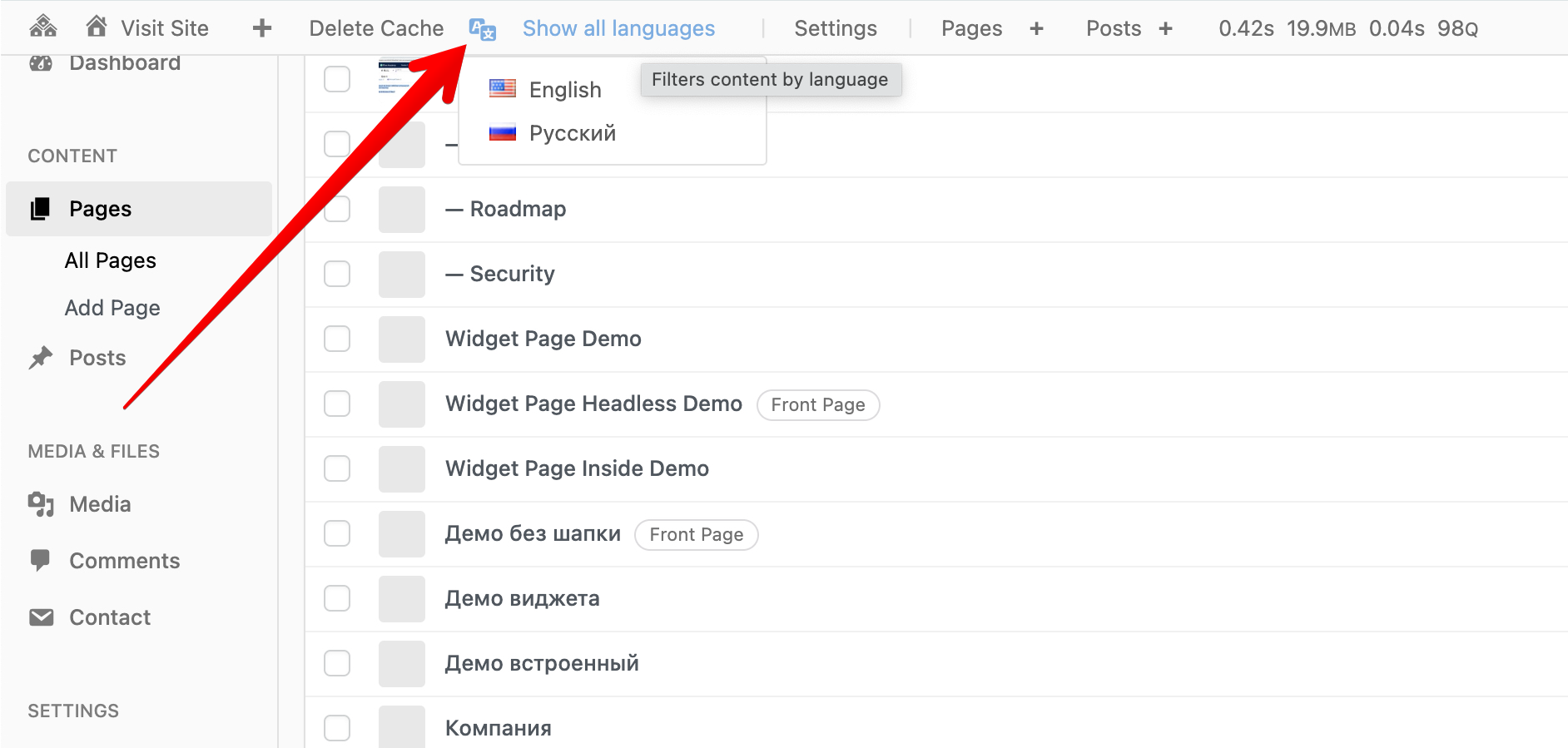1568x748 pixels.
Task: Open the Widget Page Headless Demo page
Action: [593, 404]
